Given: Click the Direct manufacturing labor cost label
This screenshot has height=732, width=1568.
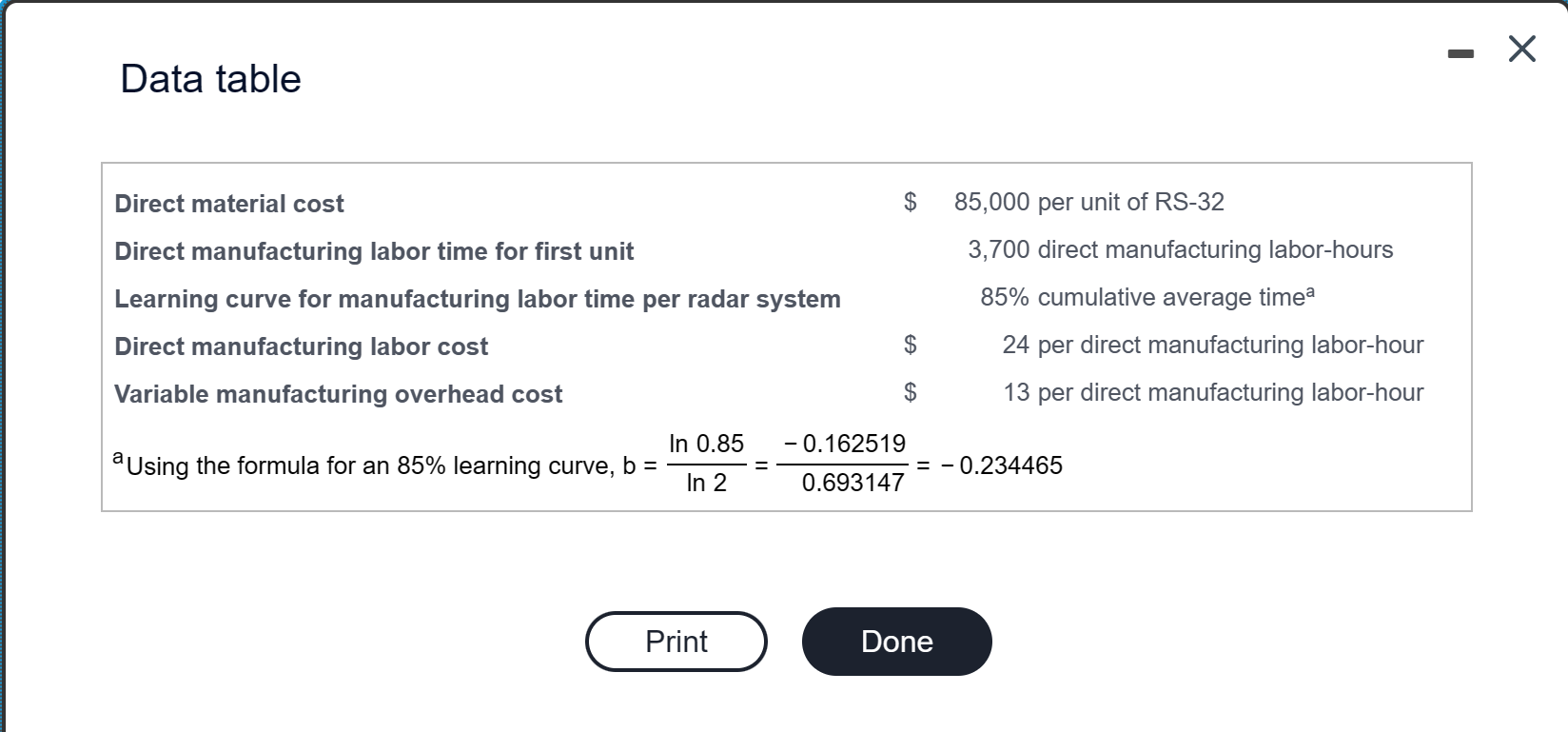Looking at the screenshot, I should click(301, 346).
